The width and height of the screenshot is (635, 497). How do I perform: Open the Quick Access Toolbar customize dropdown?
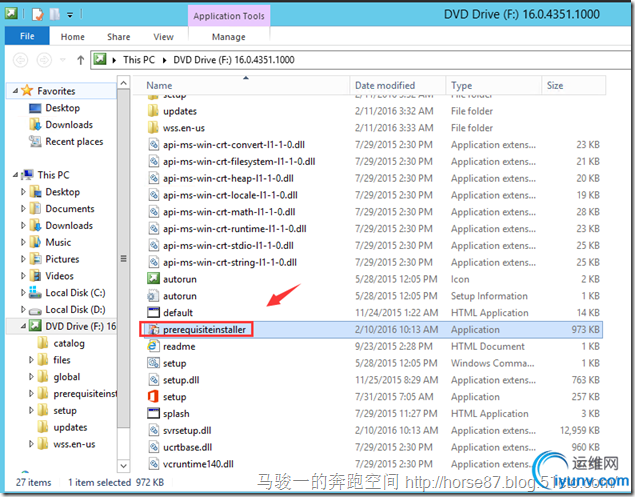pyautogui.click(x=70, y=15)
